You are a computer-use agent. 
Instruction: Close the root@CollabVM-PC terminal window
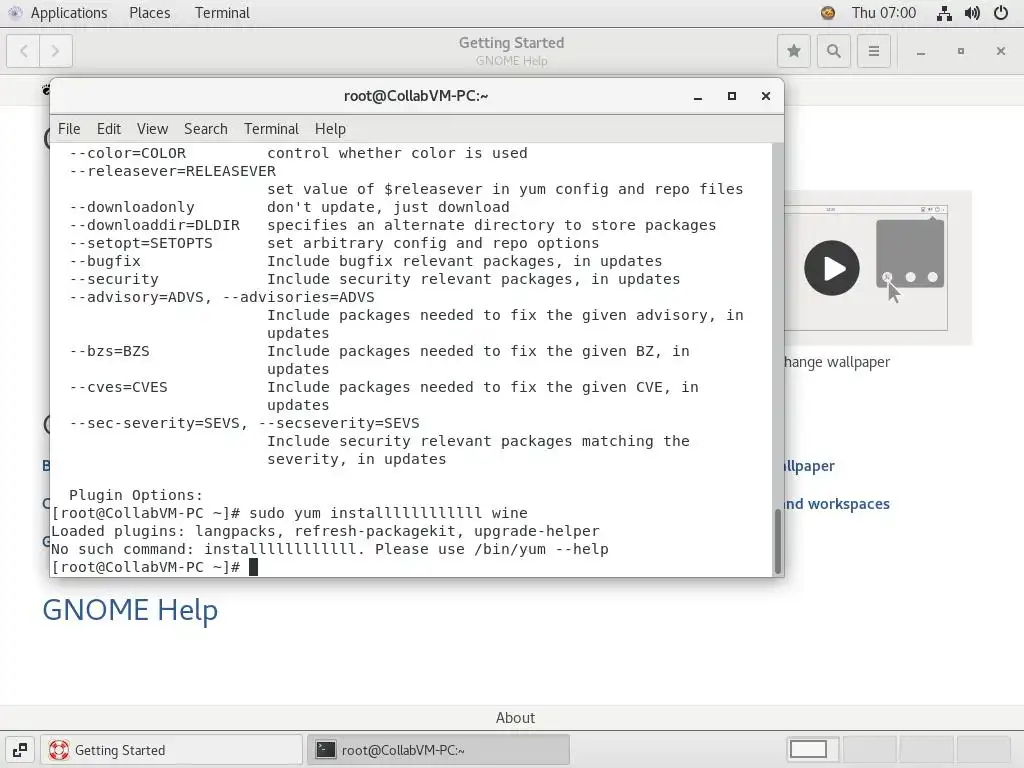766,96
